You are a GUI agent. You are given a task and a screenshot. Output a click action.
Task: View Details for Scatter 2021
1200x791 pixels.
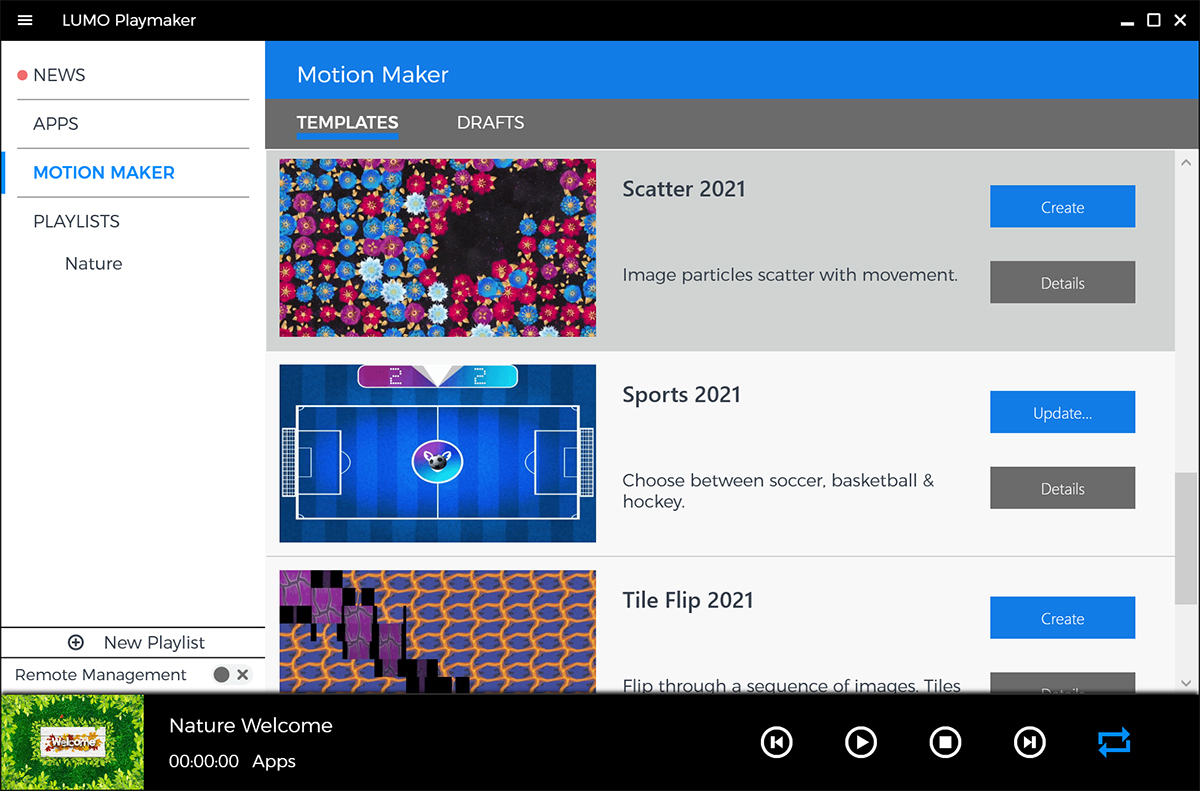click(x=1062, y=283)
